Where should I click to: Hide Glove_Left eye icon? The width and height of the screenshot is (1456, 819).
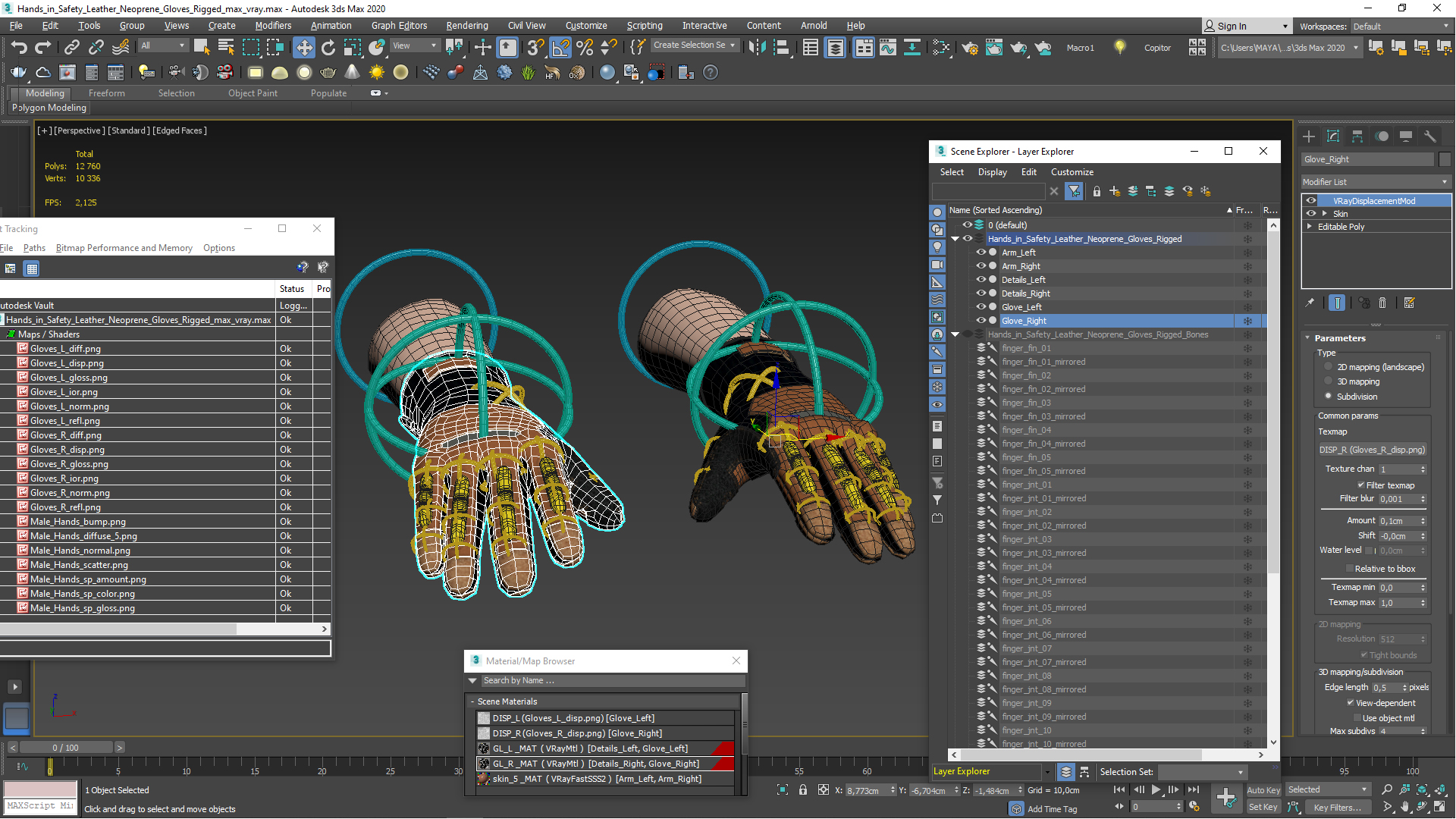click(981, 307)
